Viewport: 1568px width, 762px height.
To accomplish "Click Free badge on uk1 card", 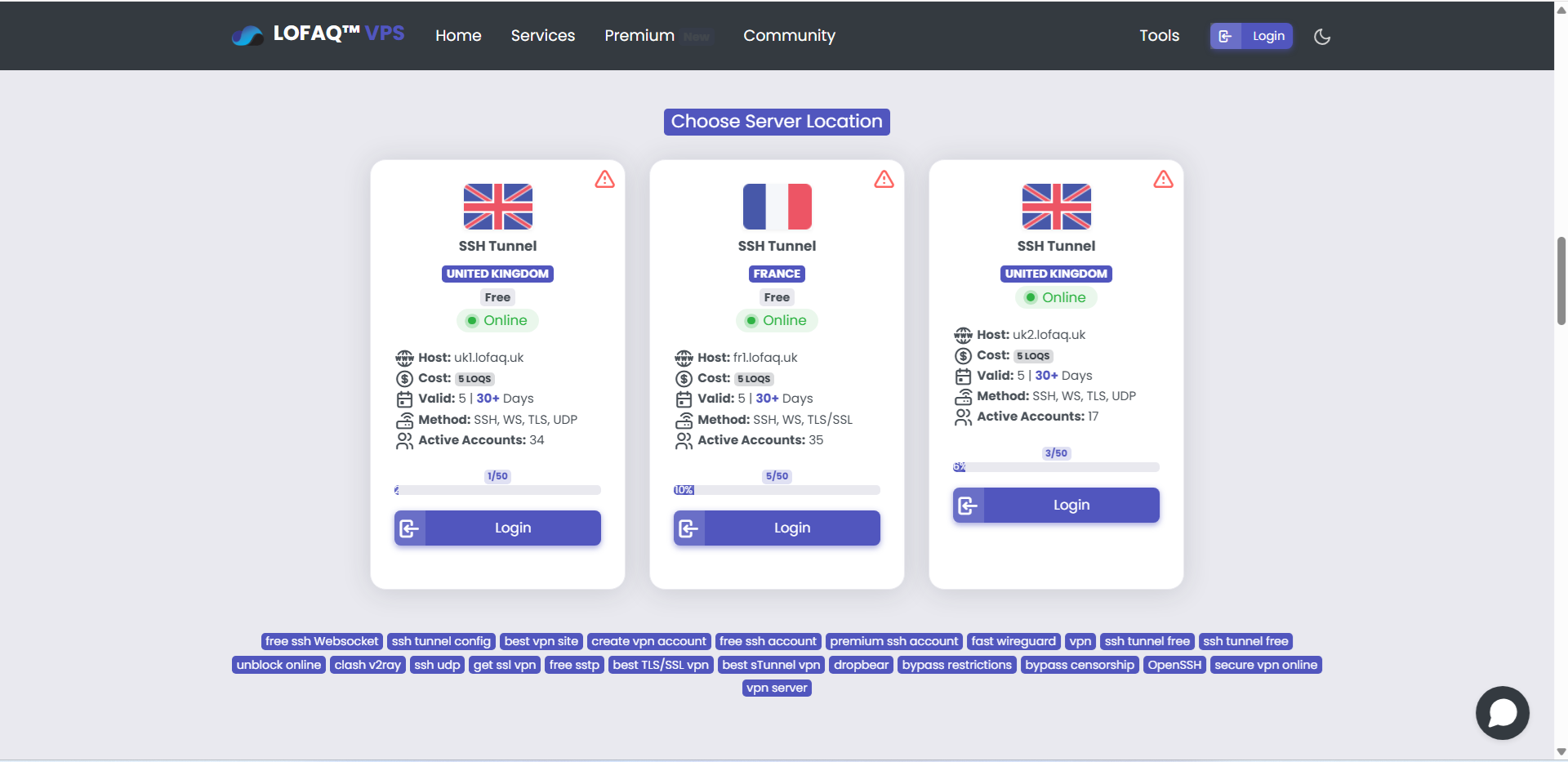I will [x=497, y=297].
